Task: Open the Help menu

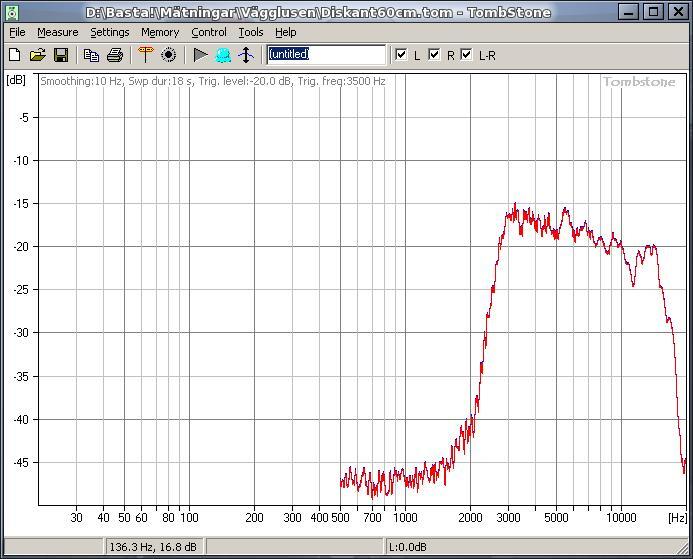Action: [x=285, y=32]
